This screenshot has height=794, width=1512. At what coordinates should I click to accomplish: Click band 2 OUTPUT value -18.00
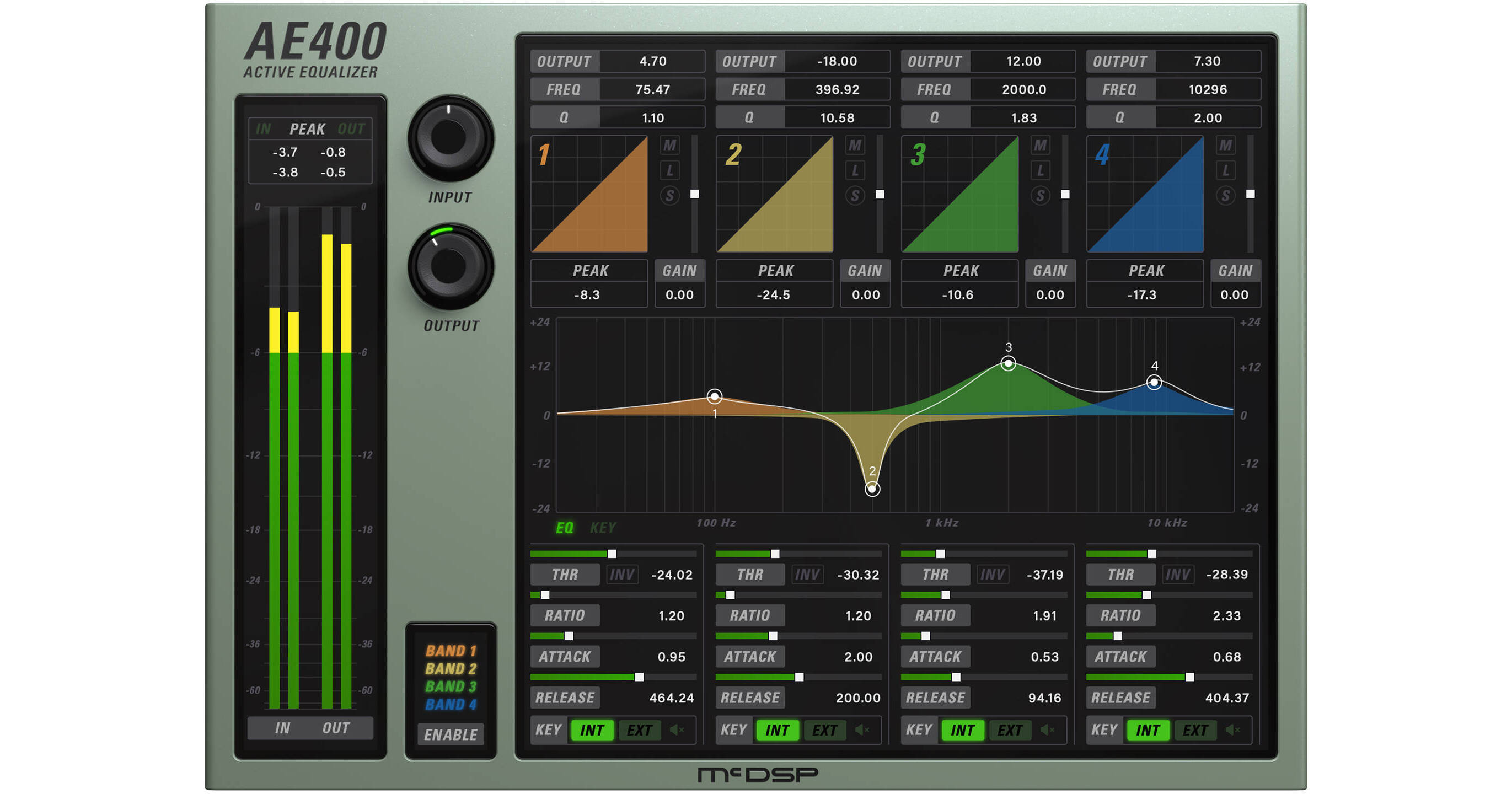(x=837, y=61)
